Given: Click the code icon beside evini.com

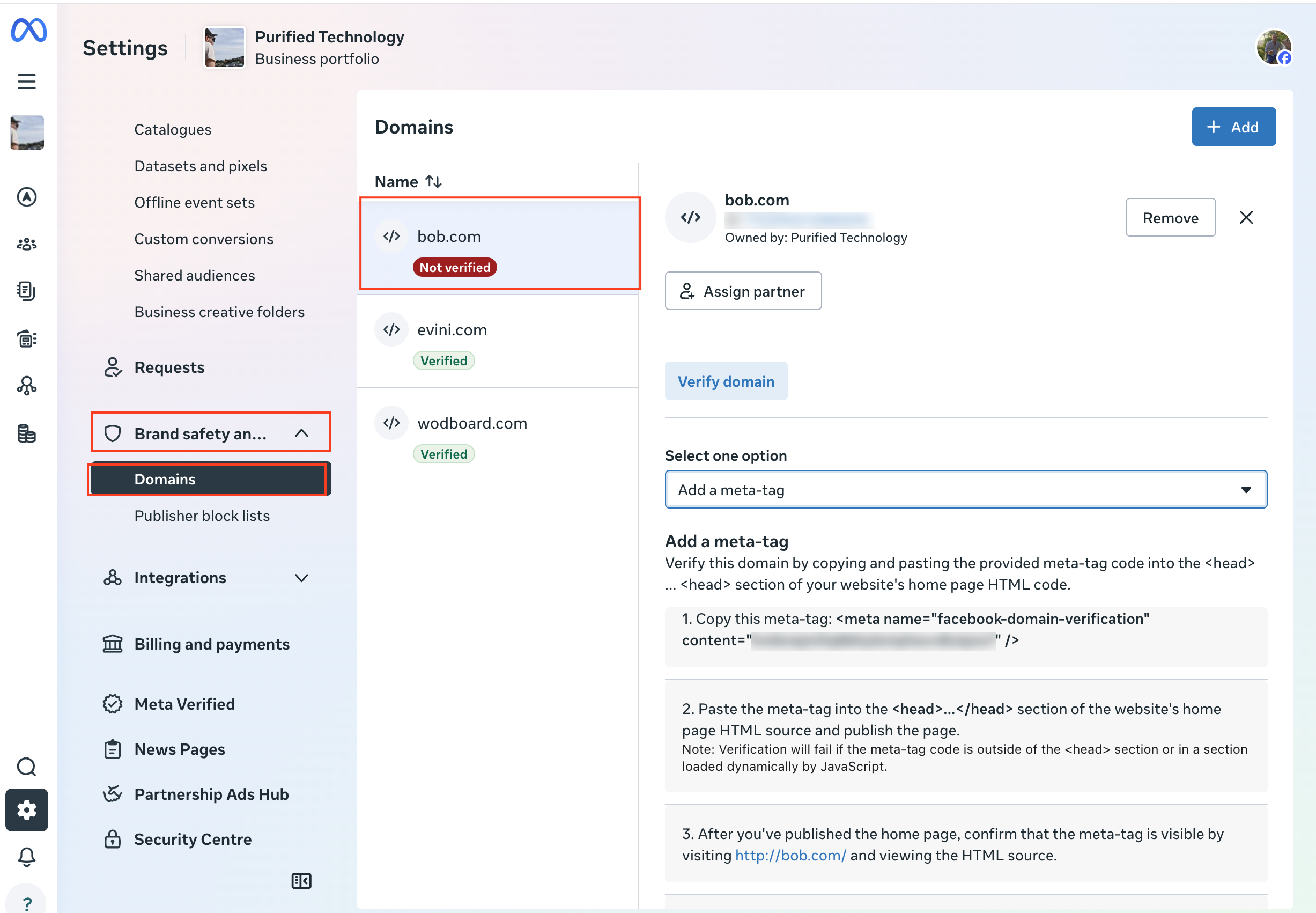Looking at the screenshot, I should point(392,329).
